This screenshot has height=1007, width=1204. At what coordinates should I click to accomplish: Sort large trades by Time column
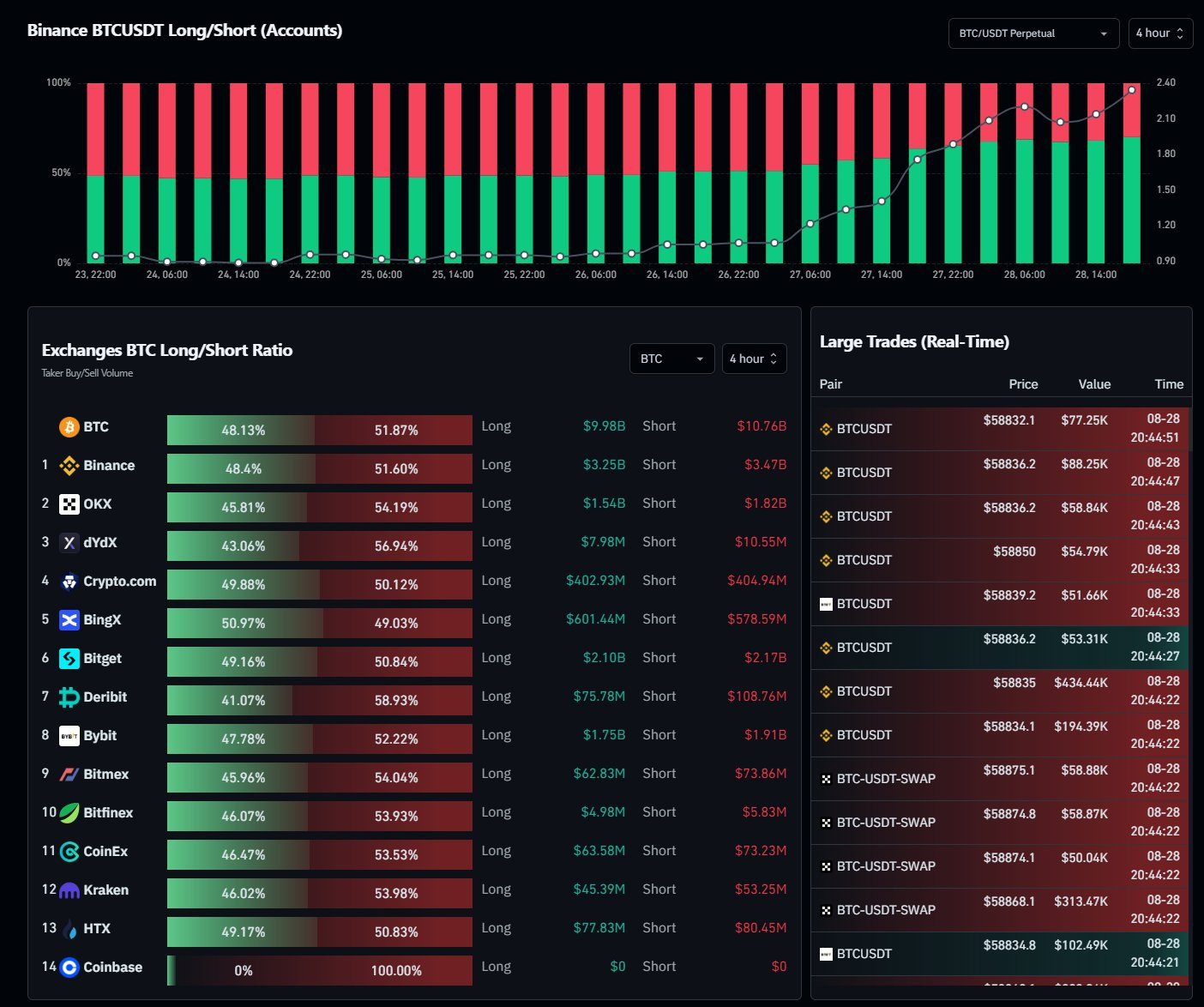pos(1169,384)
